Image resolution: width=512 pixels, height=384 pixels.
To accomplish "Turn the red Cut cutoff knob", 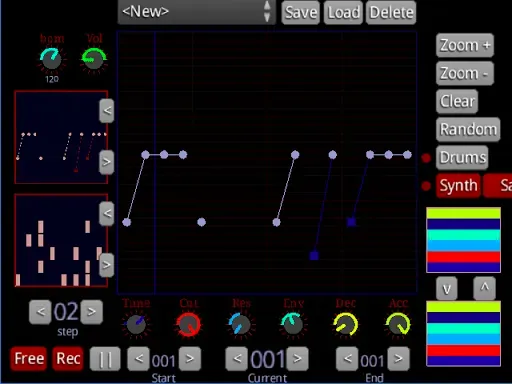I will (x=188, y=324).
